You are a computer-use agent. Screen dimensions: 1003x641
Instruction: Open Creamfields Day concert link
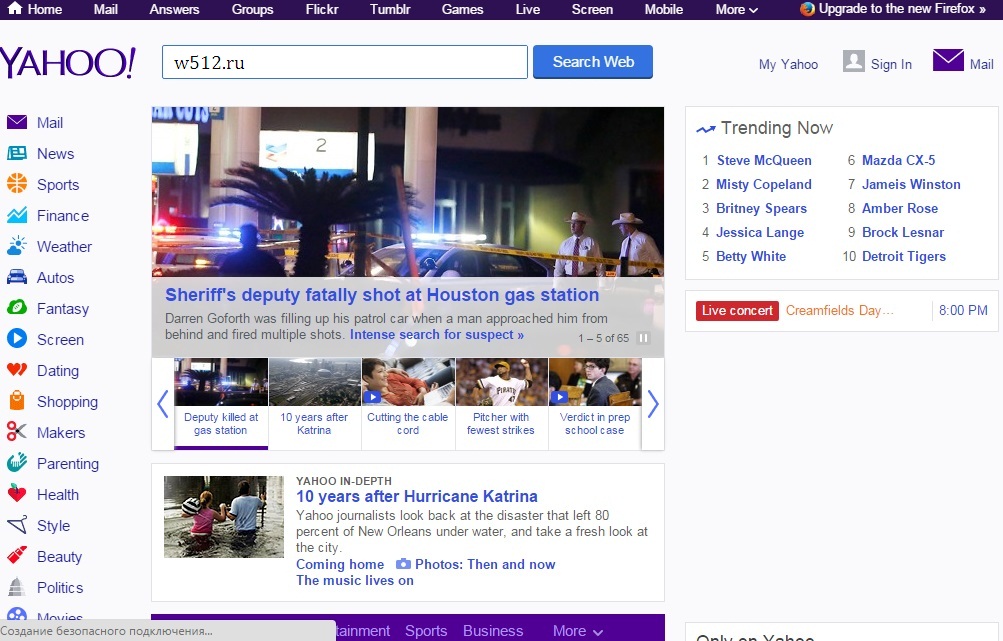click(839, 310)
